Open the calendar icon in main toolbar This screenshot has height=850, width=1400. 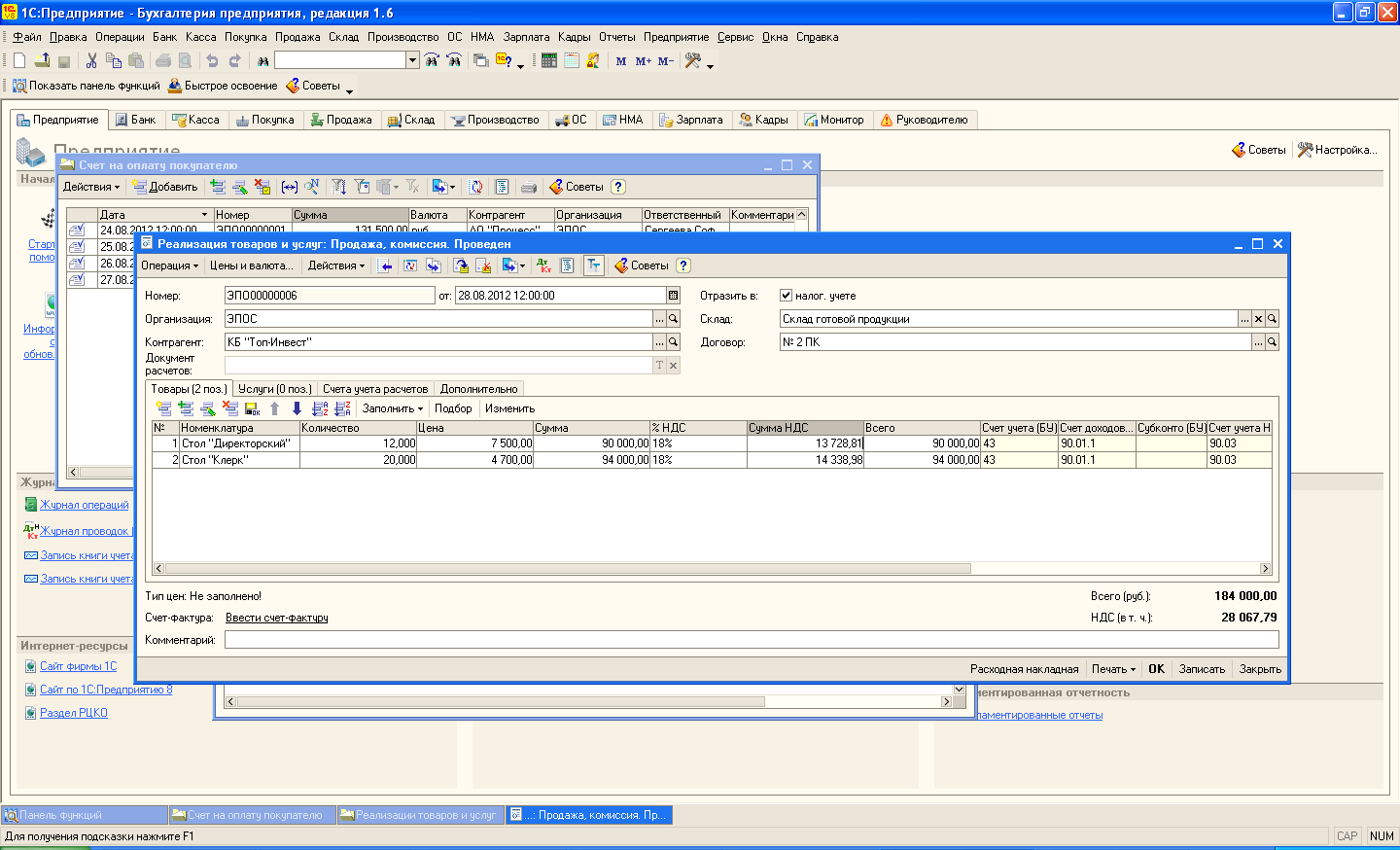[x=572, y=60]
